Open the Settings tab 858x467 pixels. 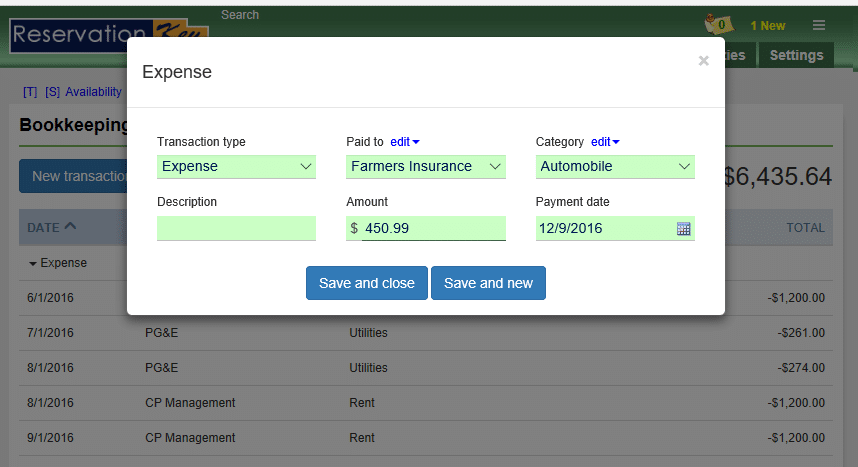point(796,55)
